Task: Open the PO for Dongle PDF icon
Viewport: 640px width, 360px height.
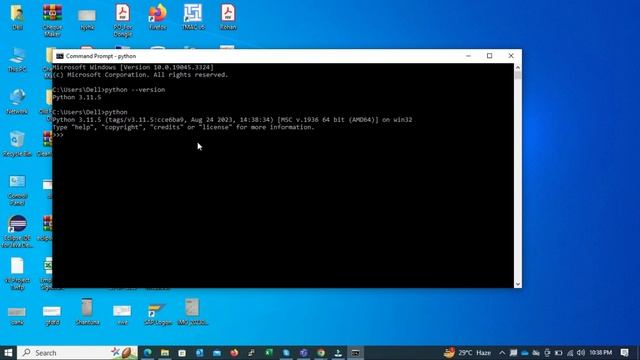Action: [122, 20]
